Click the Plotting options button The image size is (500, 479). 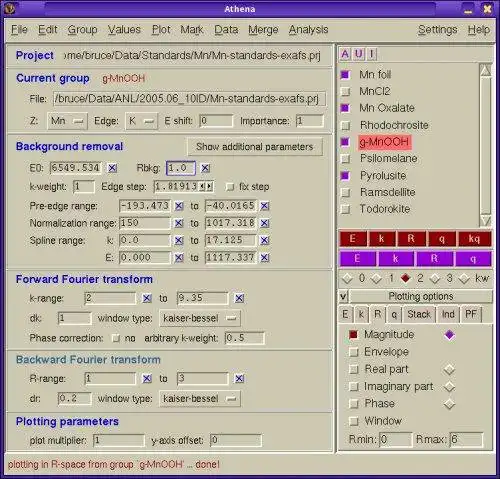pyautogui.click(x=421, y=296)
